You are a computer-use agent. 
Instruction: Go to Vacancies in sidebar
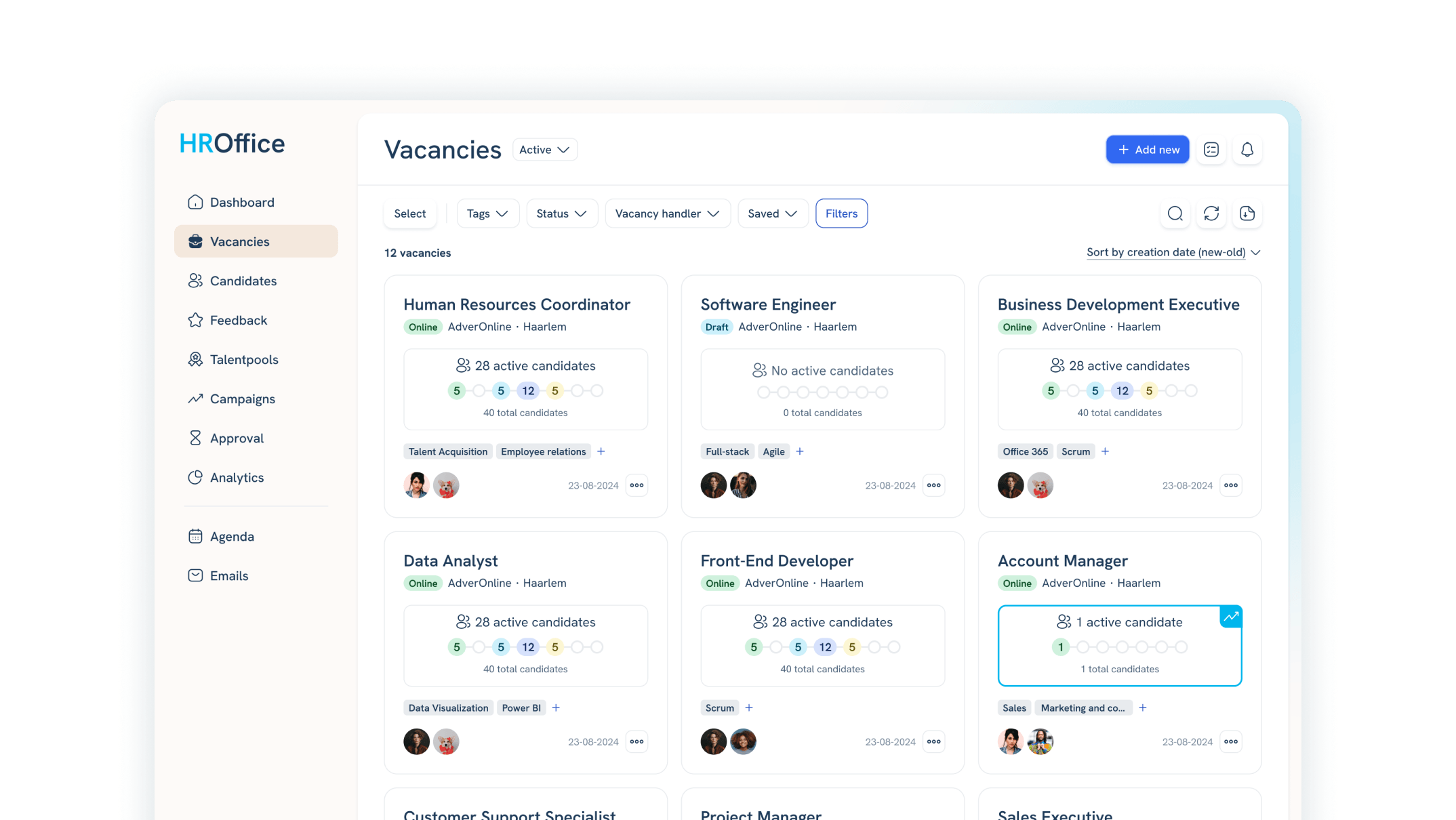[256, 241]
